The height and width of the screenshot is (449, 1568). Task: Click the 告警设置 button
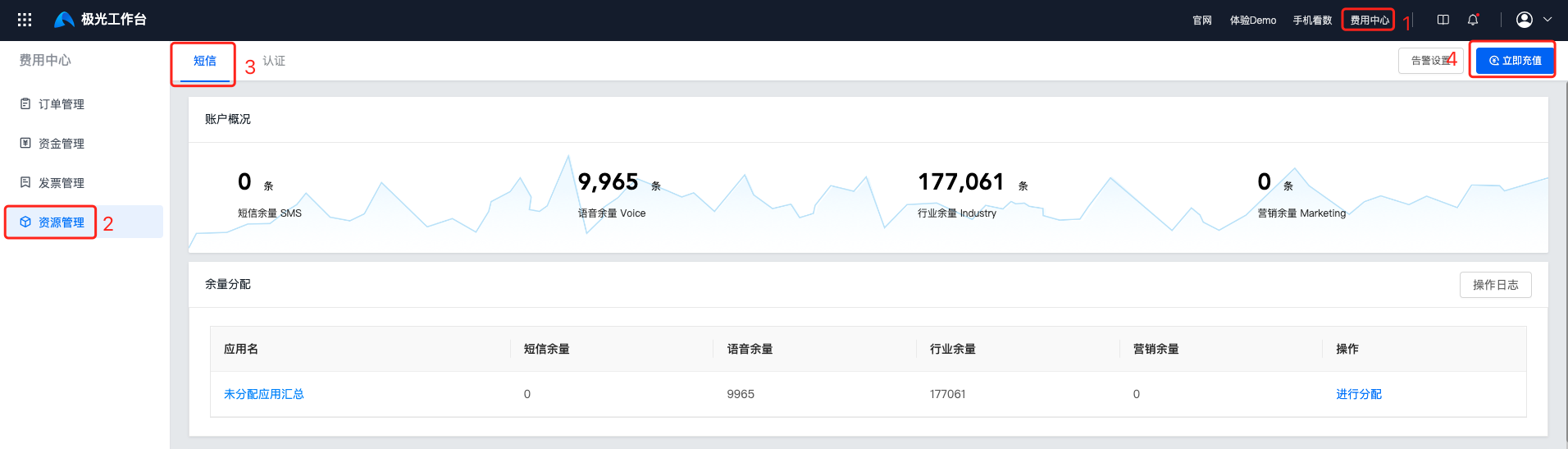tap(1431, 61)
